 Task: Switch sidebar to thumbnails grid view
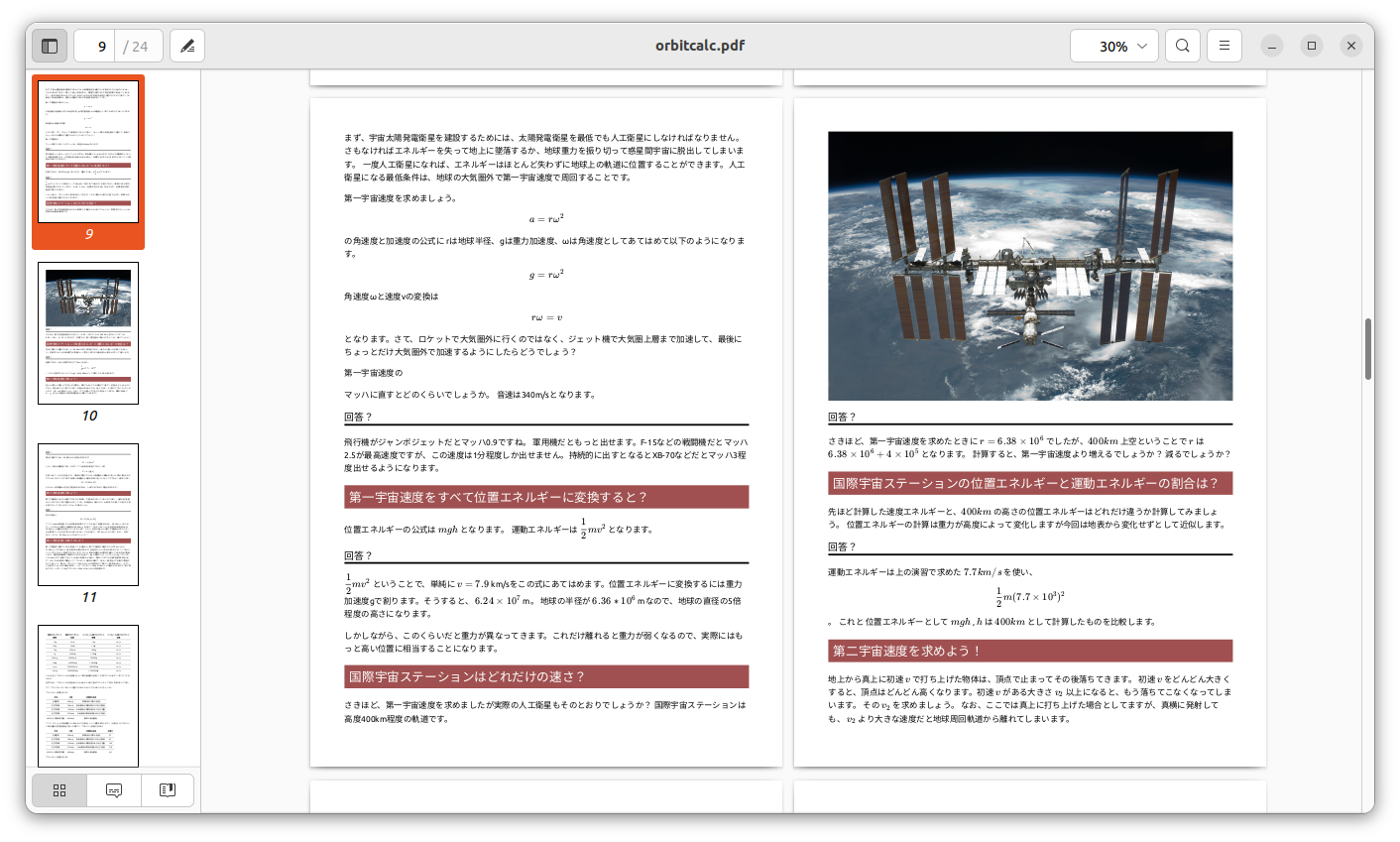[x=59, y=790]
